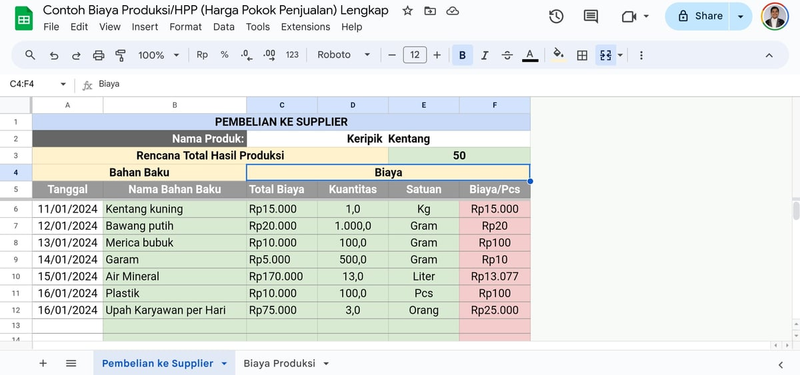Redo the last action

(76, 55)
